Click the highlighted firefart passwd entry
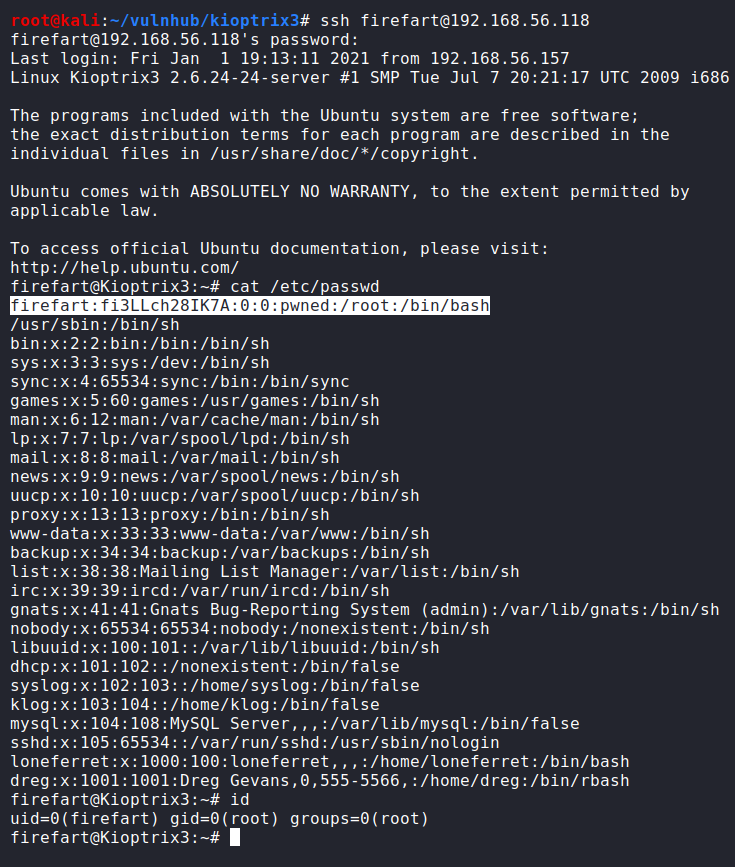Screen dimensions: 735x867 250,305
